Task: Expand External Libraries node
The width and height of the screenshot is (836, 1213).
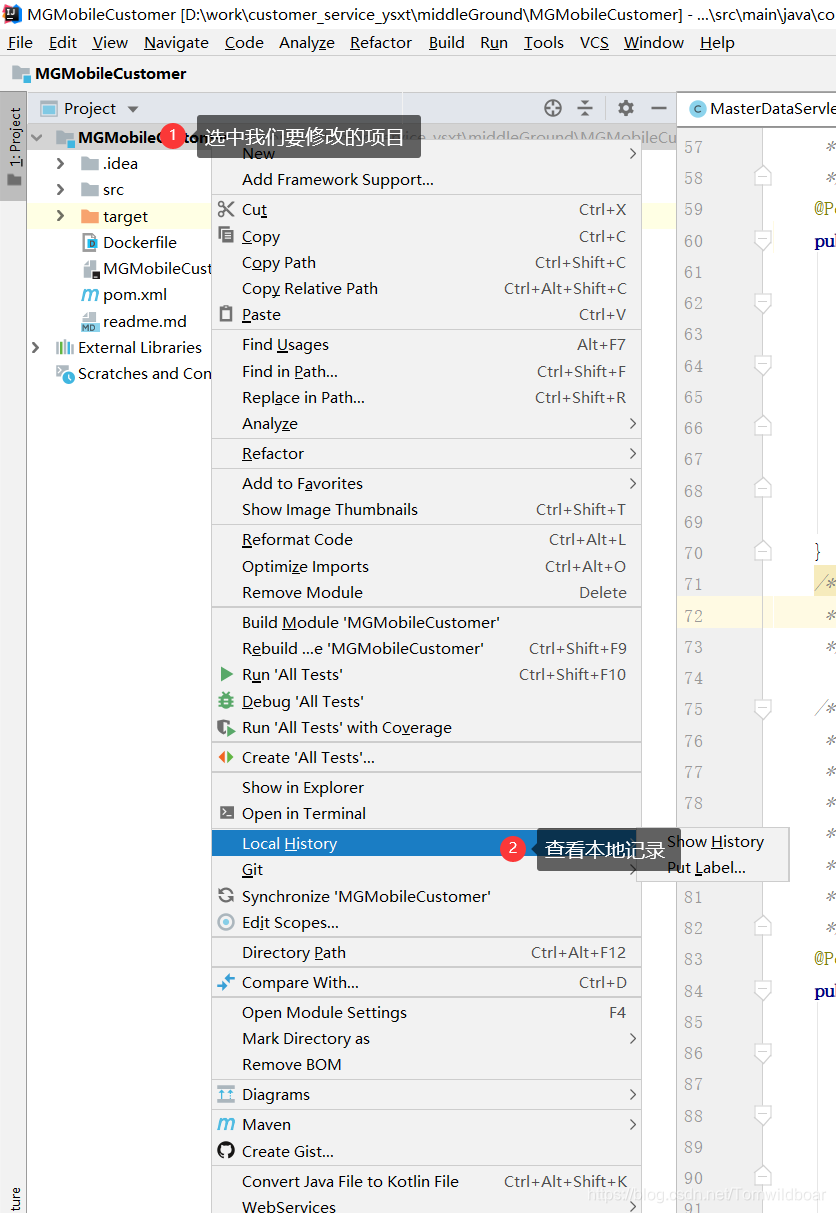Action: 36,347
